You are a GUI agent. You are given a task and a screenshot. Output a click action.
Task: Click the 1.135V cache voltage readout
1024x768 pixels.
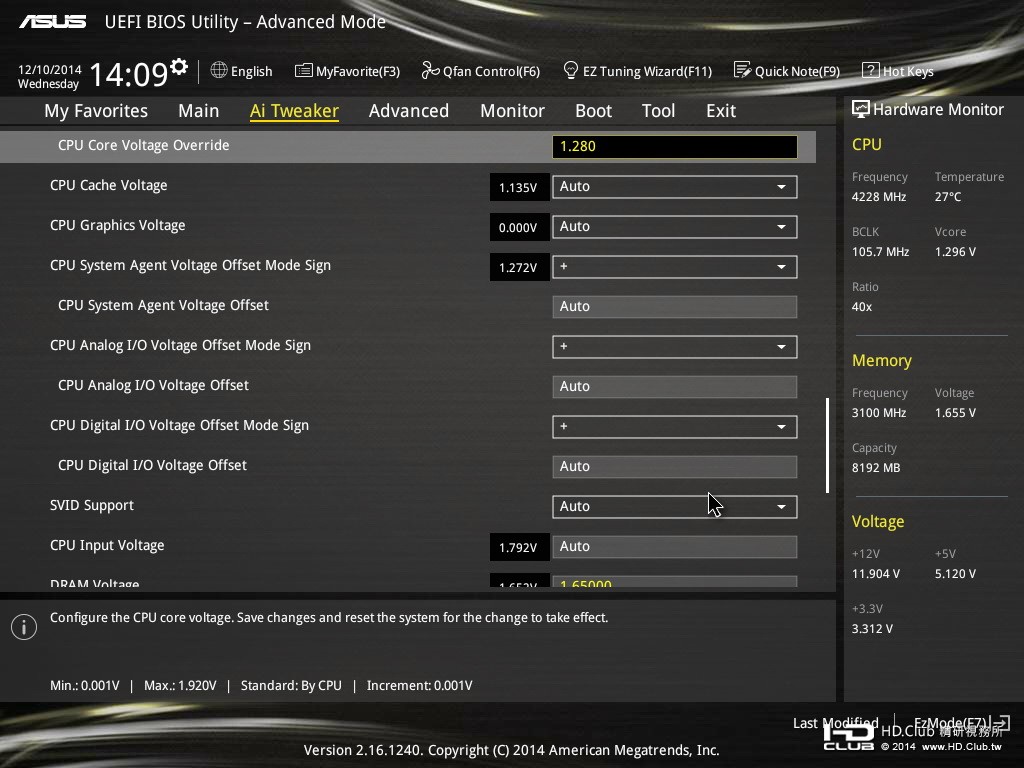click(x=519, y=187)
